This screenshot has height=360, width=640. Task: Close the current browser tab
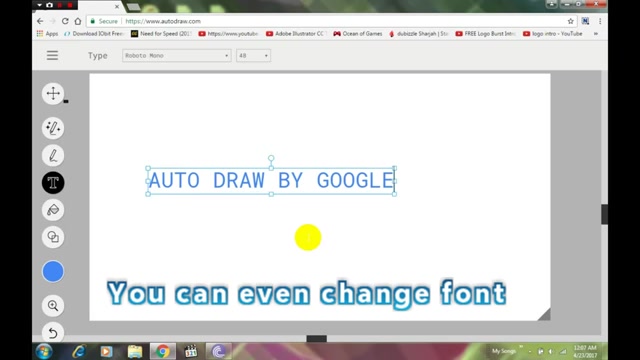pos(117,7)
